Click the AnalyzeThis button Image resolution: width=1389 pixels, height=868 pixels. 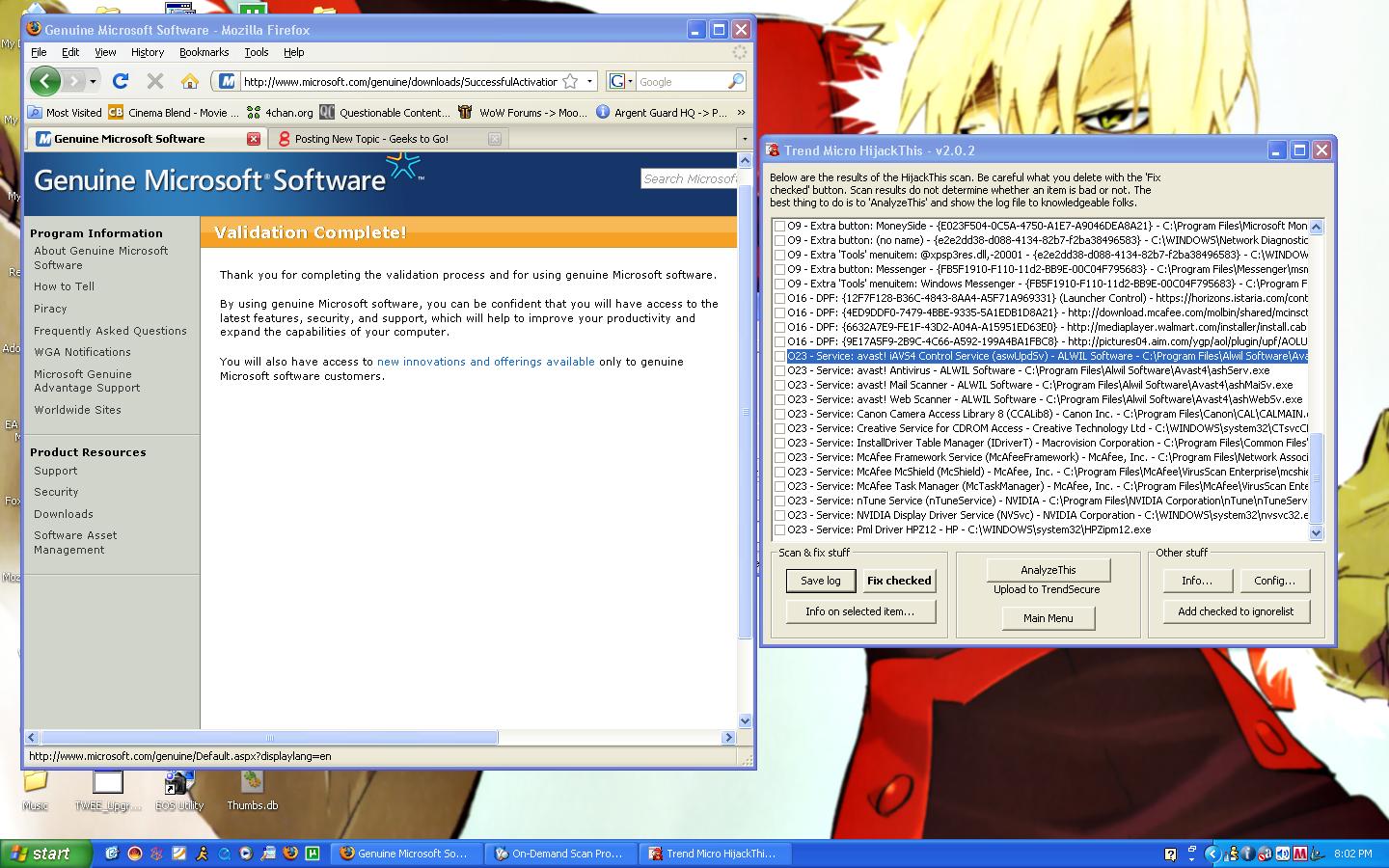pos(1048,570)
